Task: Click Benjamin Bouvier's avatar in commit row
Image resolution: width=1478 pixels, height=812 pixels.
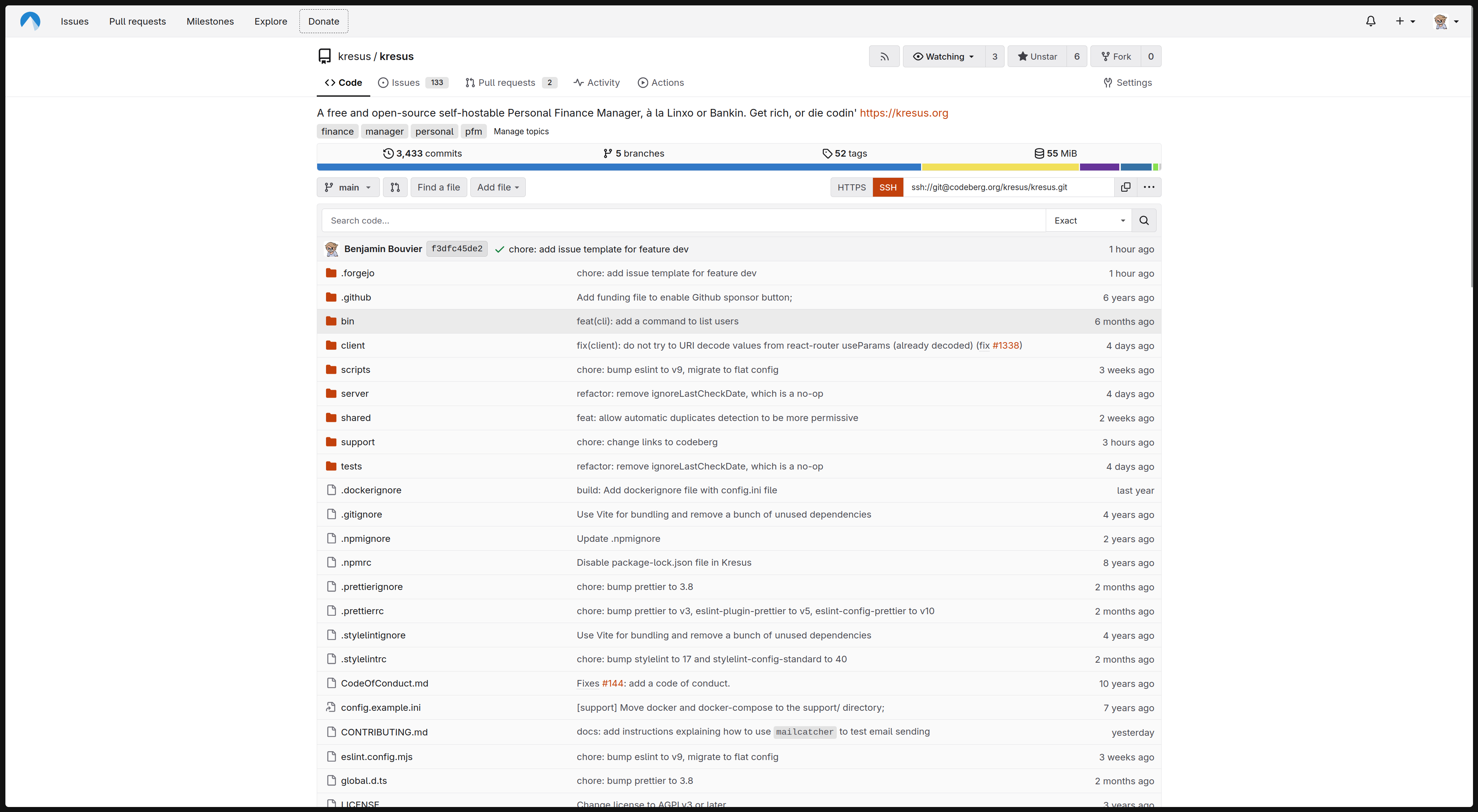Action: (x=332, y=249)
